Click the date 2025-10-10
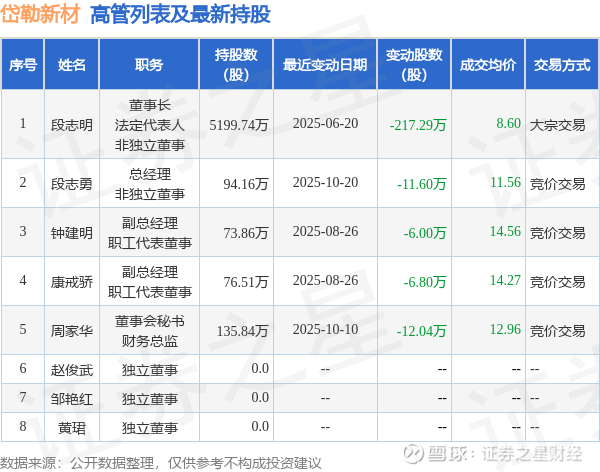This screenshot has height=472, width=600. 325,329
